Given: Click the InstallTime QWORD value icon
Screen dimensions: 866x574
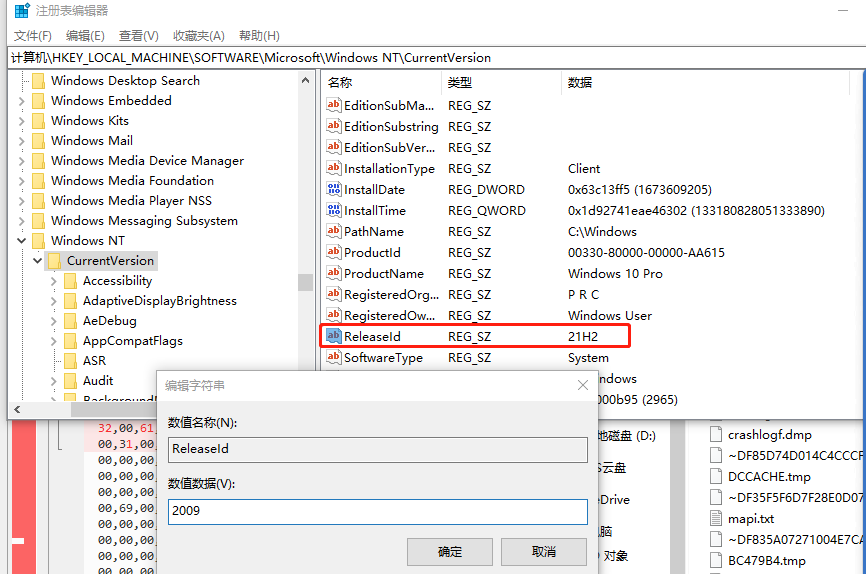Looking at the screenshot, I should click(x=334, y=210).
